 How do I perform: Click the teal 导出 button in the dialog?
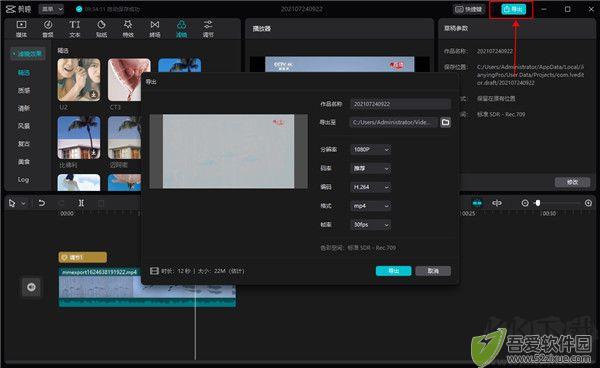(393, 271)
